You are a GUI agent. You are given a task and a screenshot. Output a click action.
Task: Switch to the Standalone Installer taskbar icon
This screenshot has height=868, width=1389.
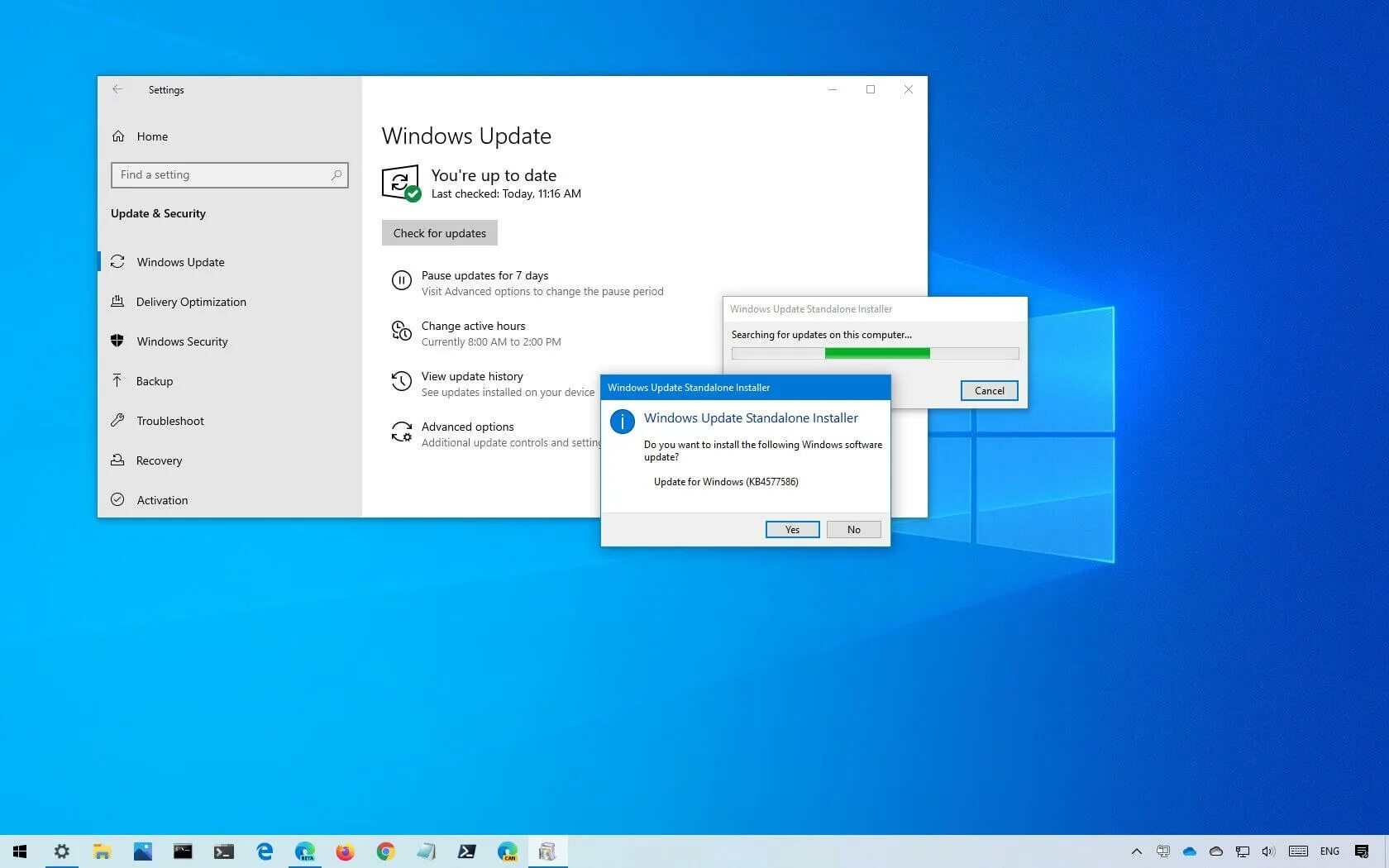(x=547, y=851)
